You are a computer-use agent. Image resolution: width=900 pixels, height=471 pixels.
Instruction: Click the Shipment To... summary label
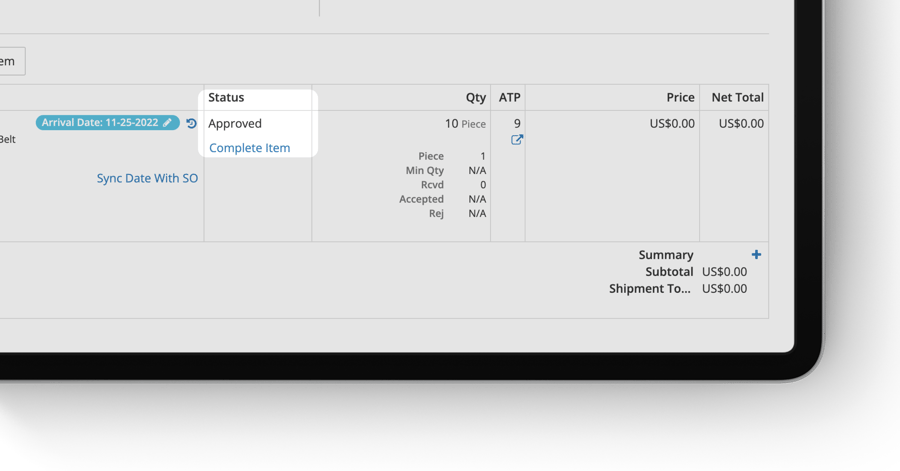(x=650, y=289)
